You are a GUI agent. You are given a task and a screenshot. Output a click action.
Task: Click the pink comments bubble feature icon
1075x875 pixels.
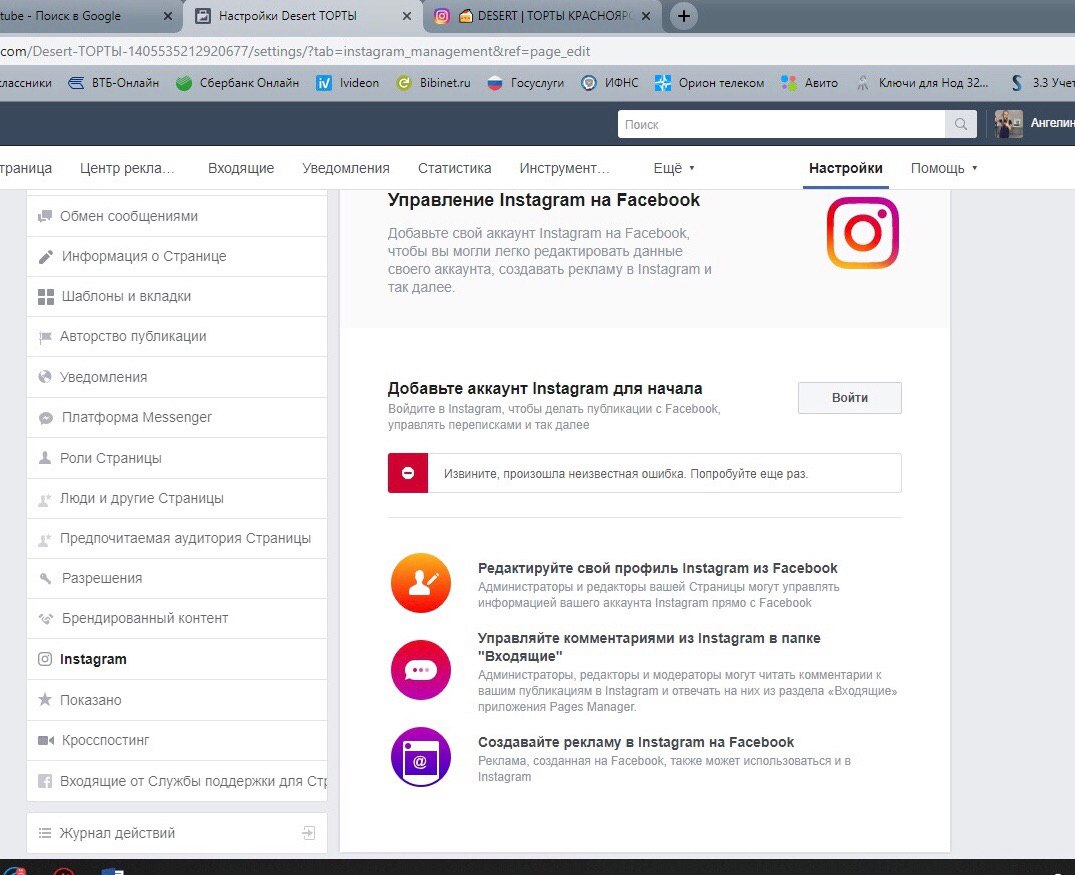click(421, 670)
